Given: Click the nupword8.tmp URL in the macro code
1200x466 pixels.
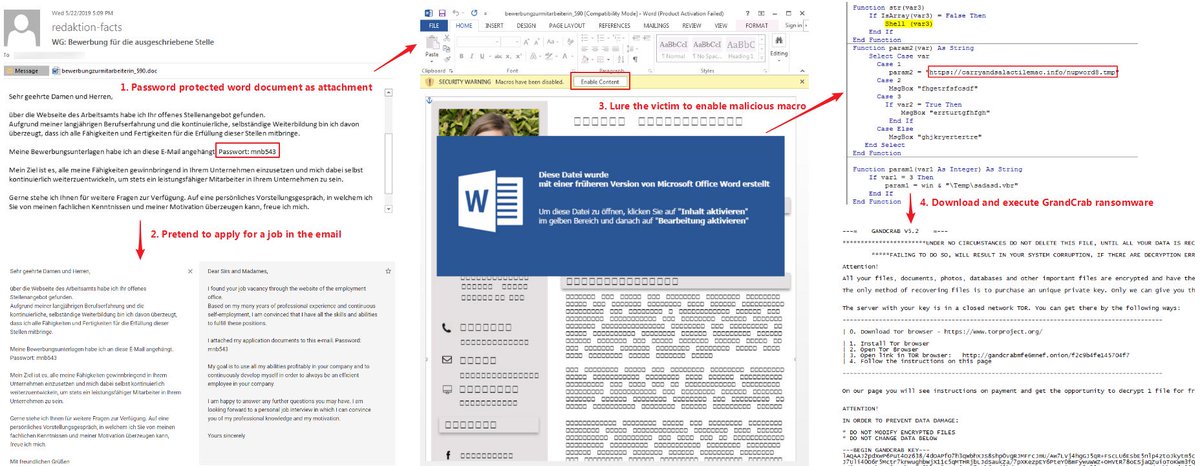Looking at the screenshot, I should (1022, 72).
